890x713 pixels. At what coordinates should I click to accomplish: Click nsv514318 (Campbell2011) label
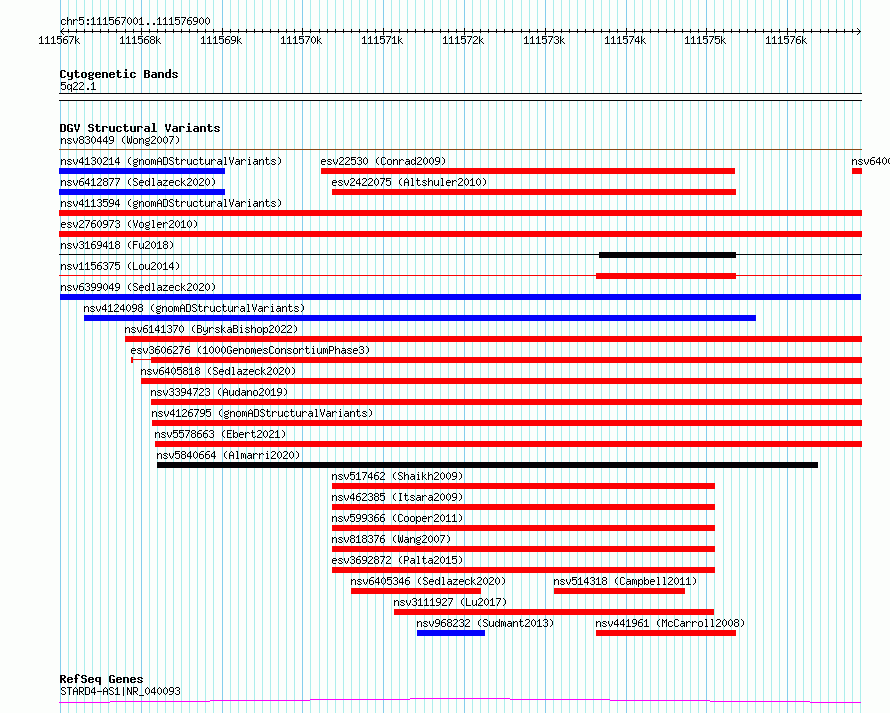pyautogui.click(x=625, y=581)
